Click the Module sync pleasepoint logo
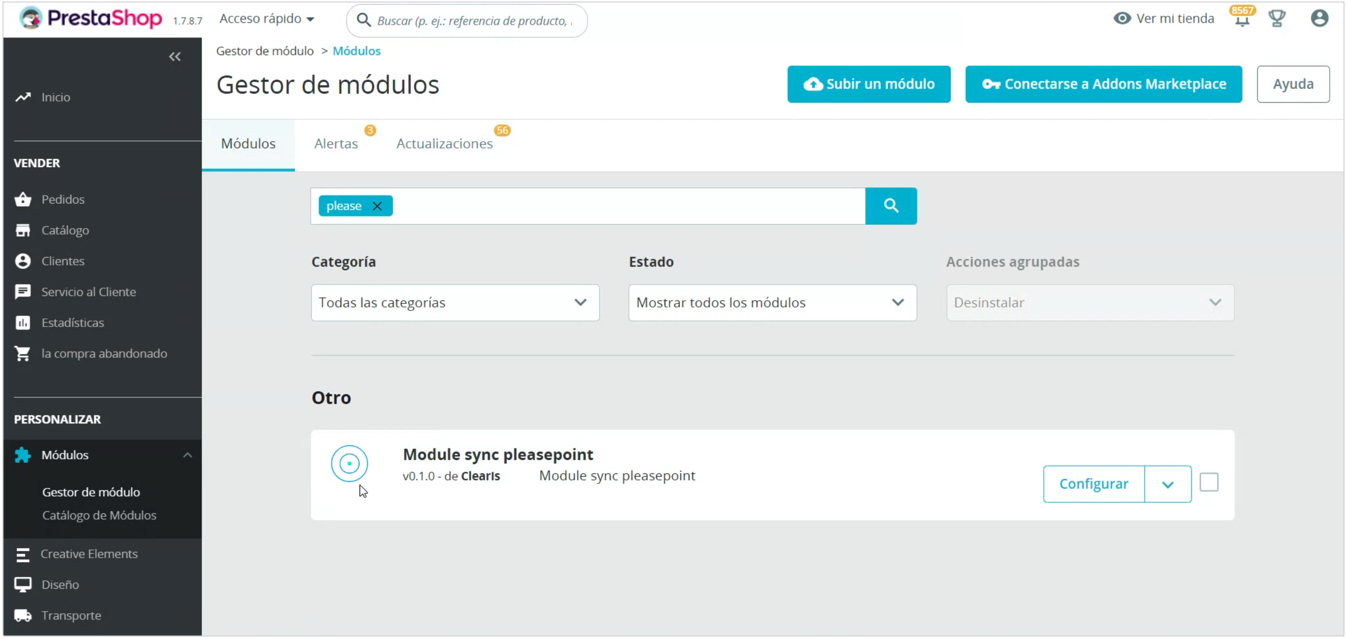Image resolution: width=1347 pixels, height=639 pixels. tap(349, 464)
